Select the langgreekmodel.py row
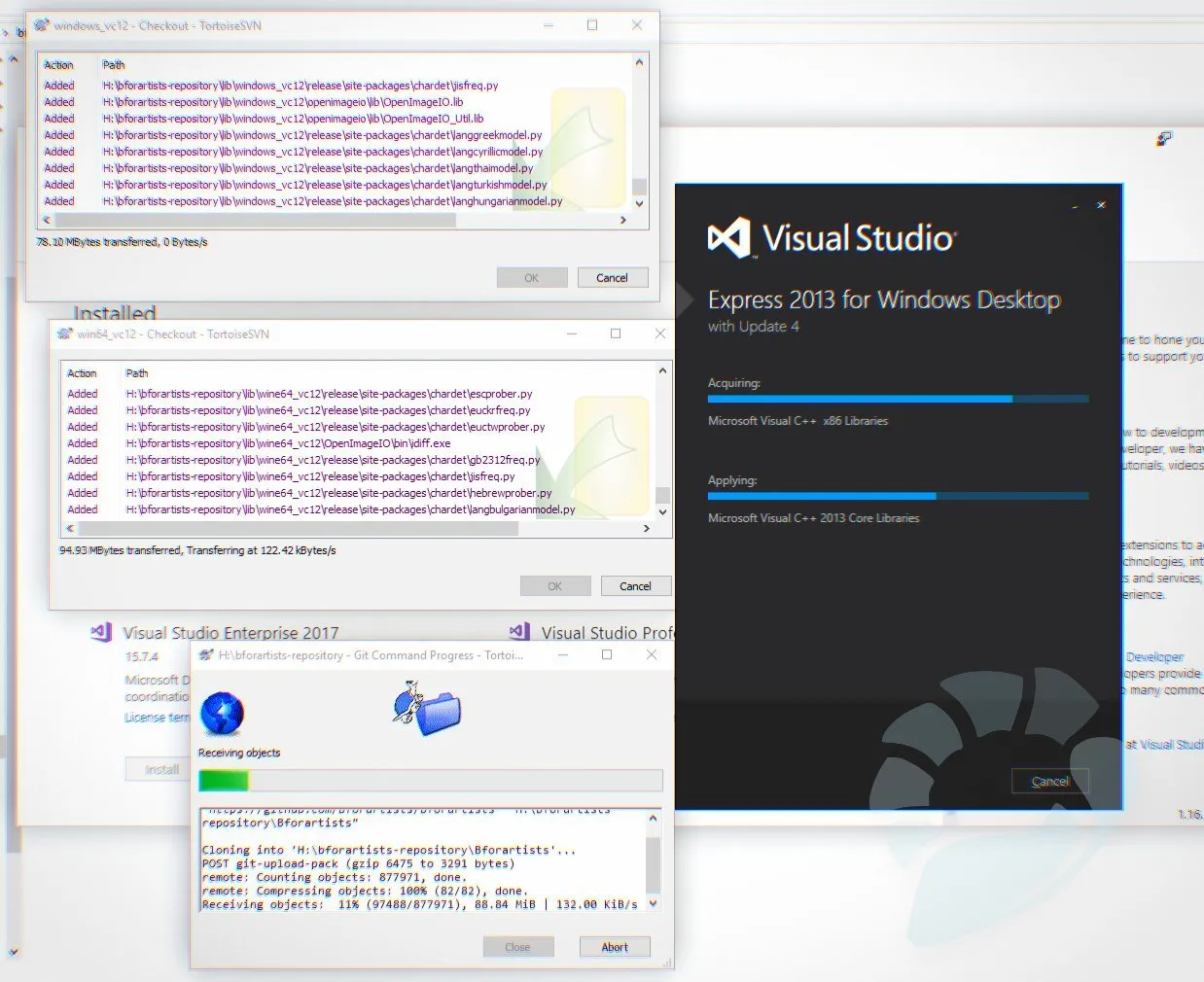The height and width of the screenshot is (982, 1204). 336,135
